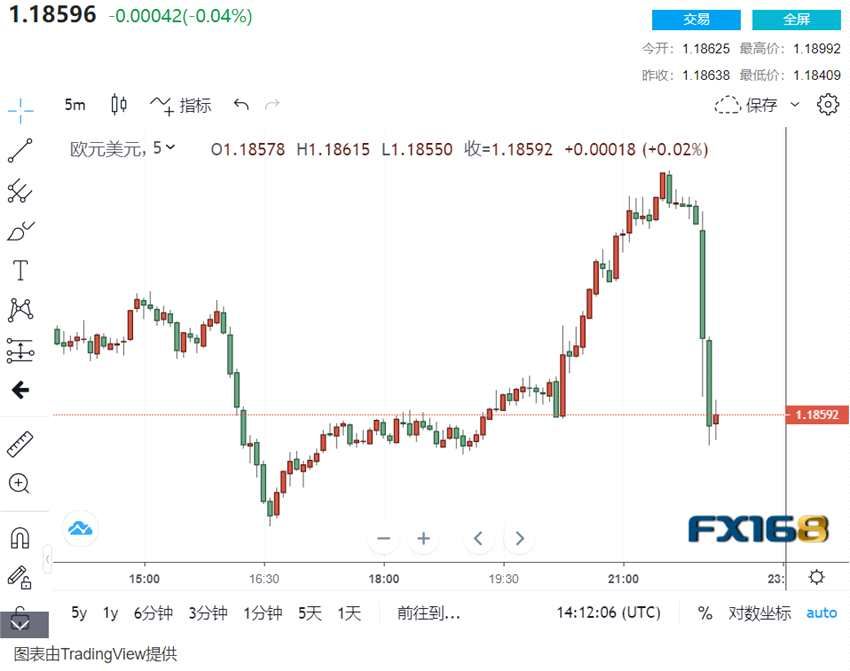Click the candlestick chart style icon

point(119,104)
